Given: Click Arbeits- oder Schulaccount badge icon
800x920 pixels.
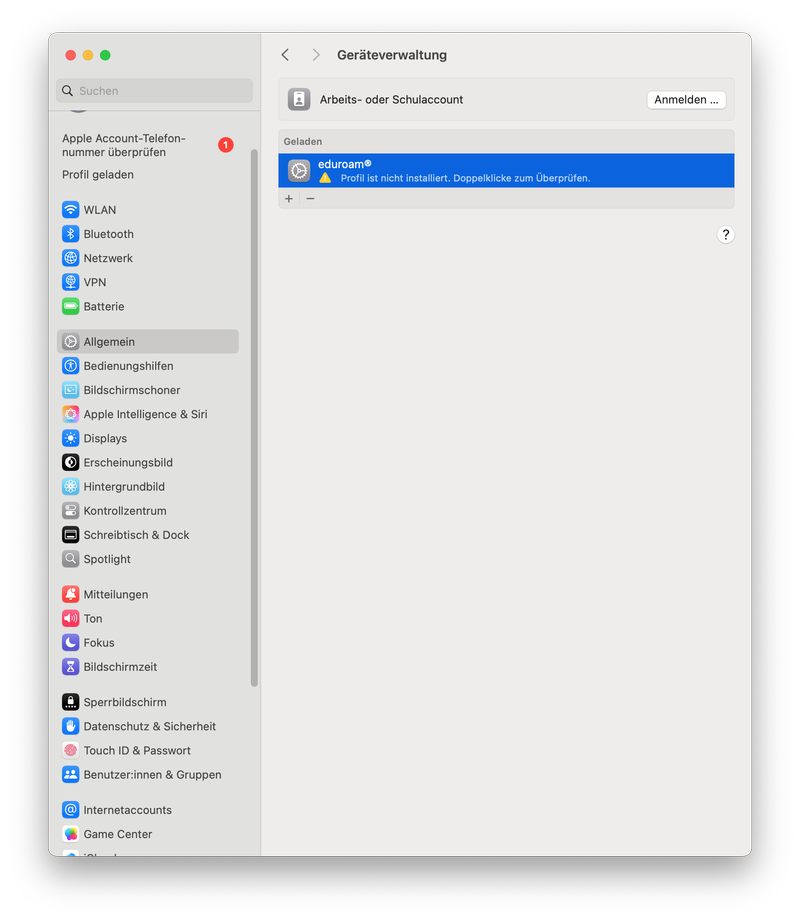Looking at the screenshot, I should 299,99.
